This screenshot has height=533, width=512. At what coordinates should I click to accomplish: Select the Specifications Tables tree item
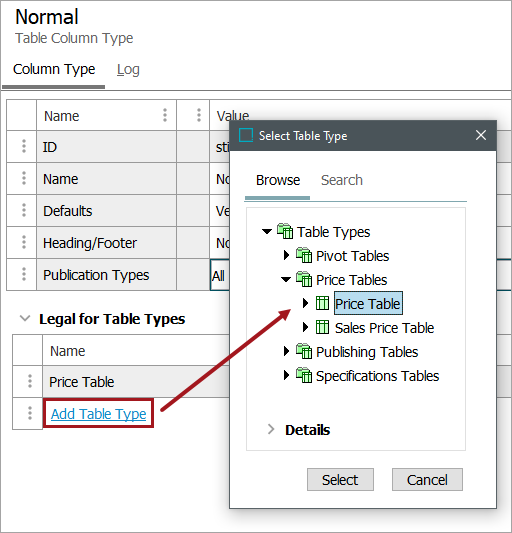[377, 376]
